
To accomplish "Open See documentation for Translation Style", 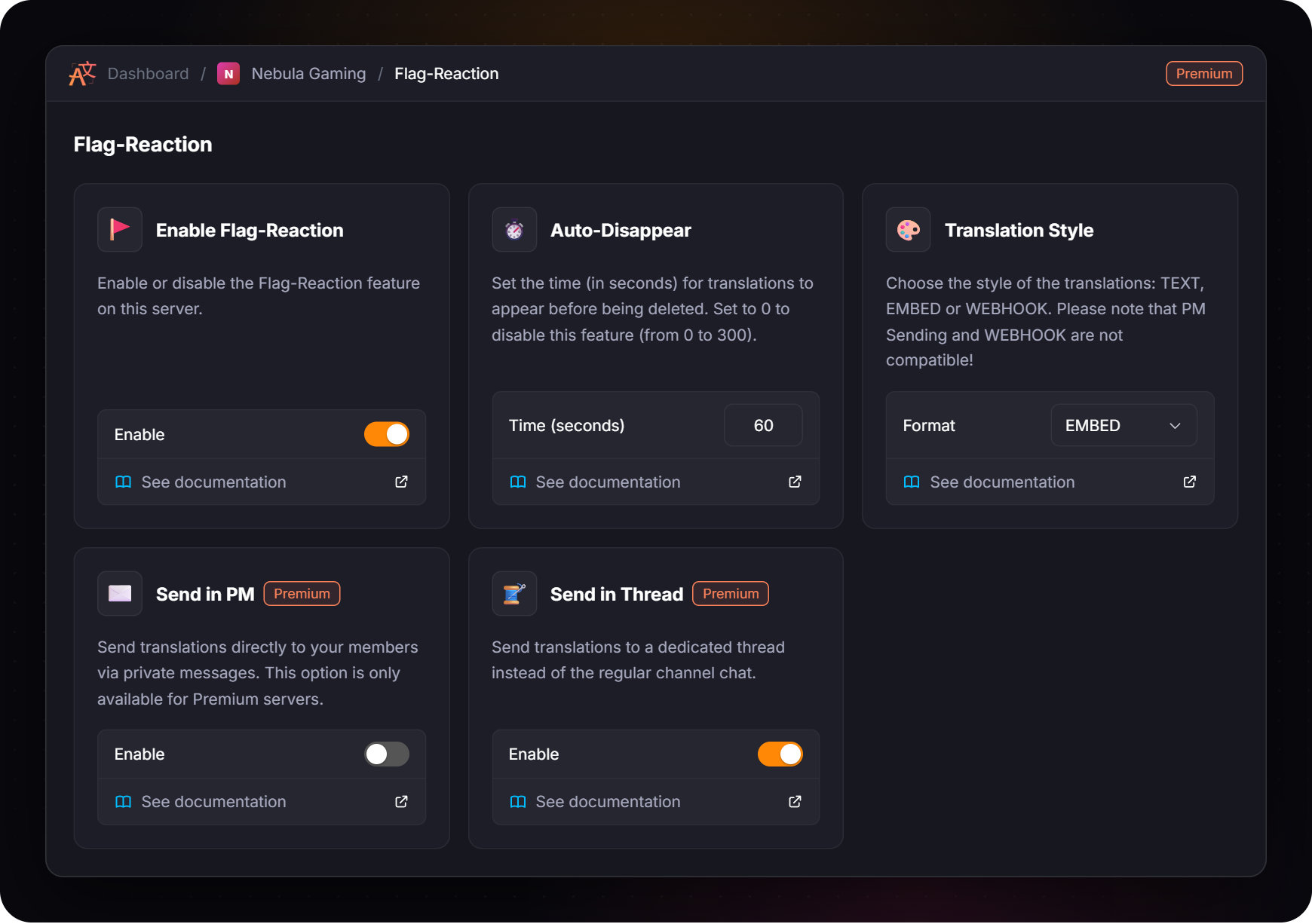I will tap(1050, 482).
